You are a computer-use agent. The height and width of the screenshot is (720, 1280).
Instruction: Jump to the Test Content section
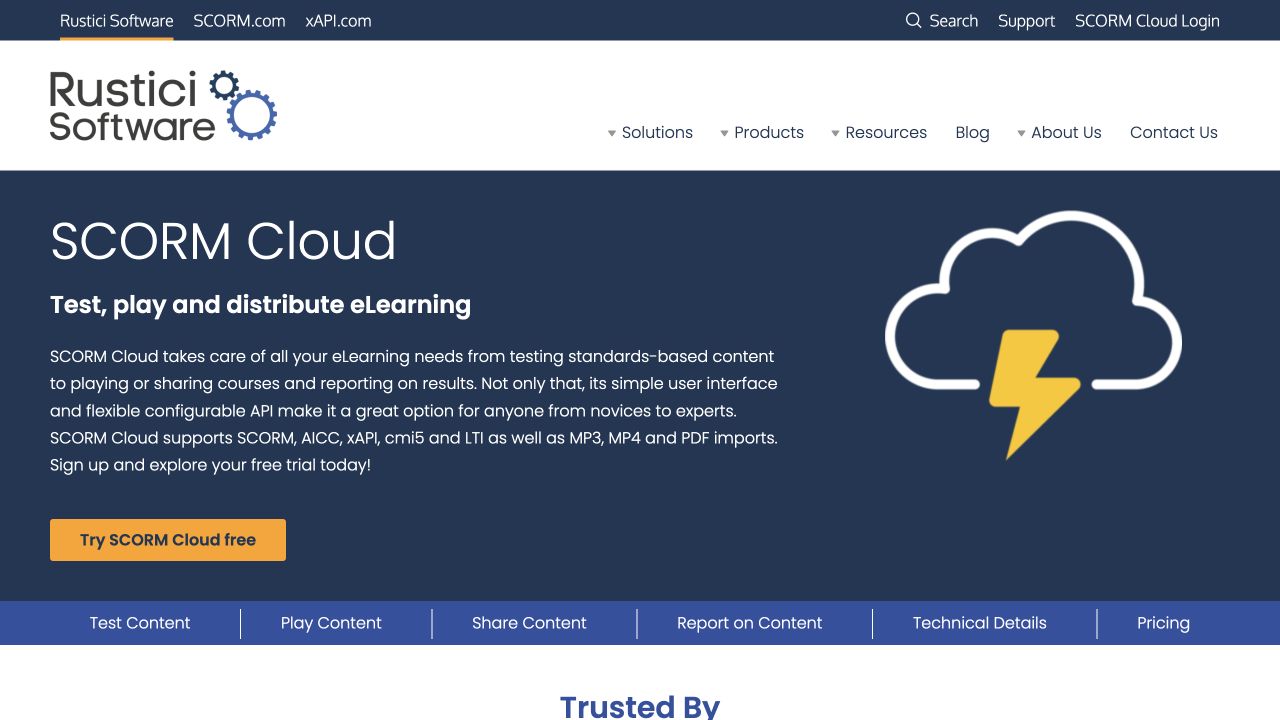point(140,623)
